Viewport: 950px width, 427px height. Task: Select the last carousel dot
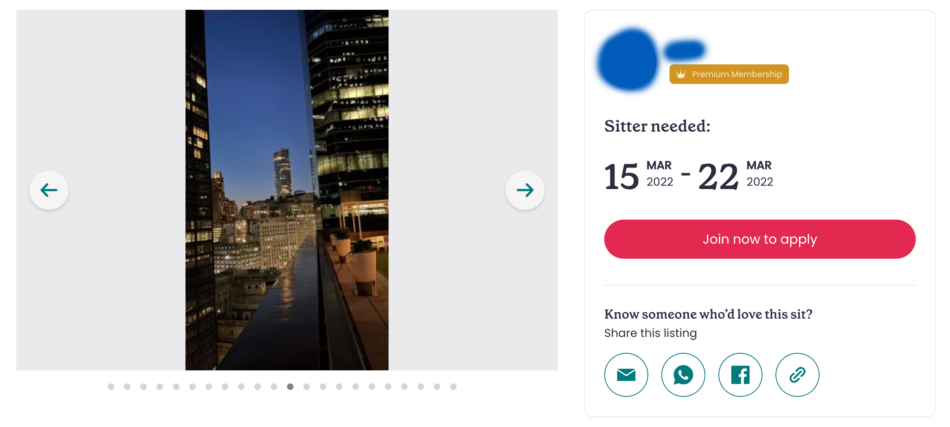453,386
